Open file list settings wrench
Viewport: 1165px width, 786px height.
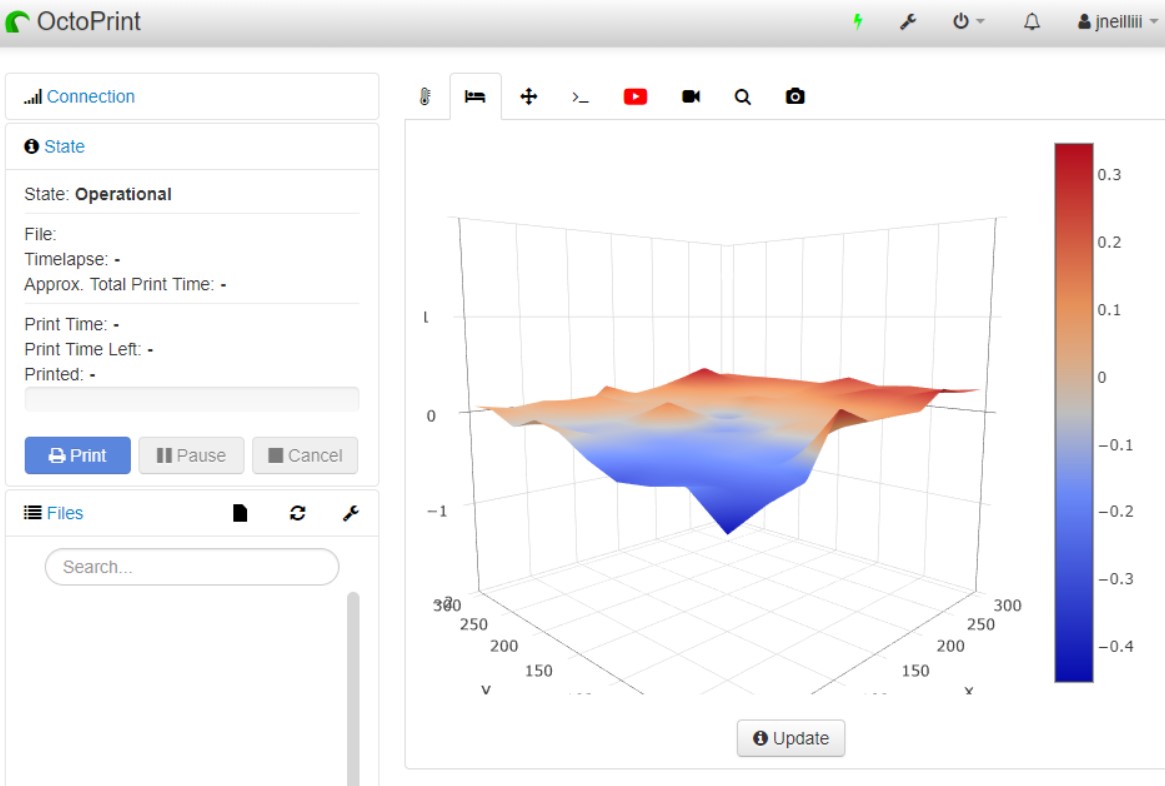tap(351, 513)
